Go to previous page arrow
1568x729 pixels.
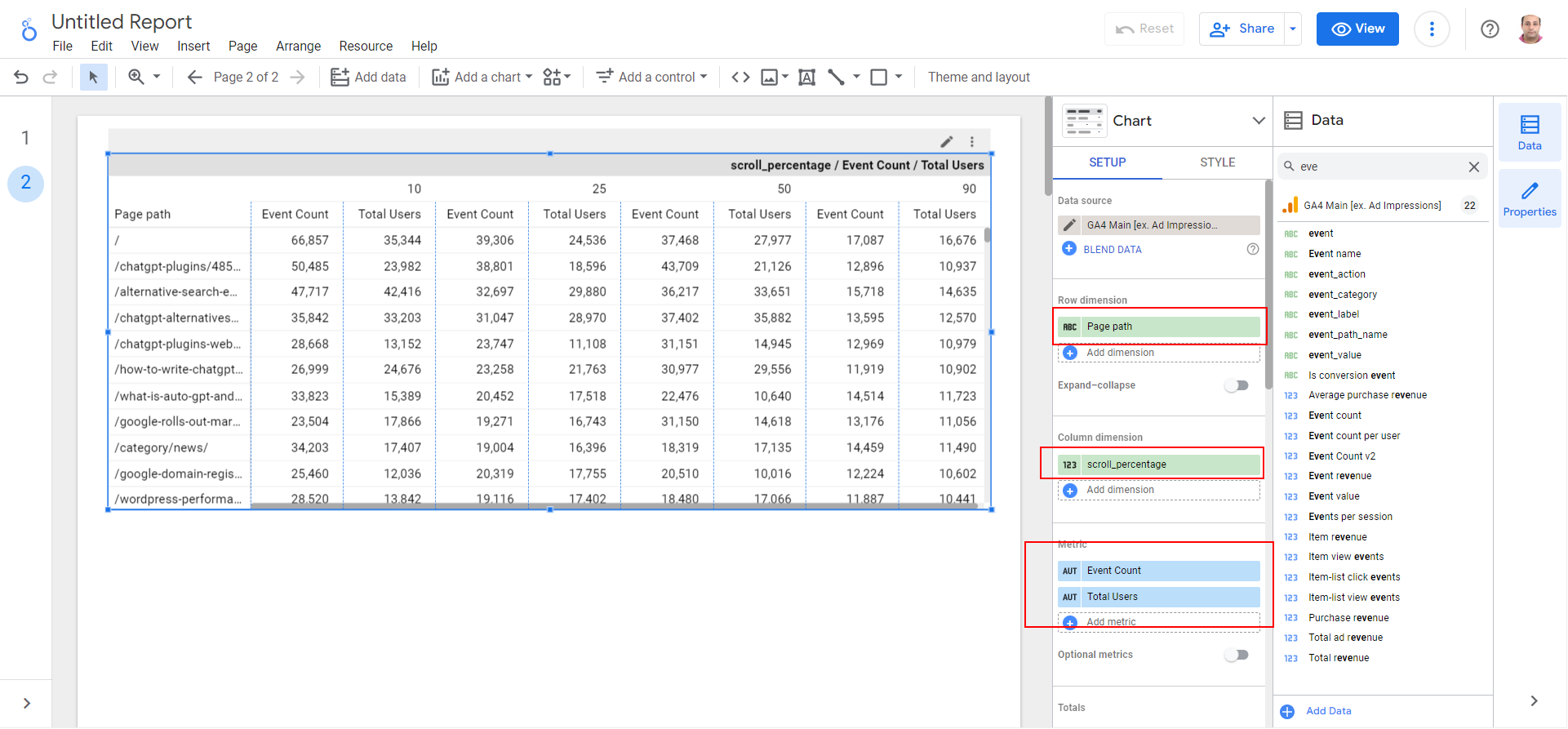[x=194, y=77]
